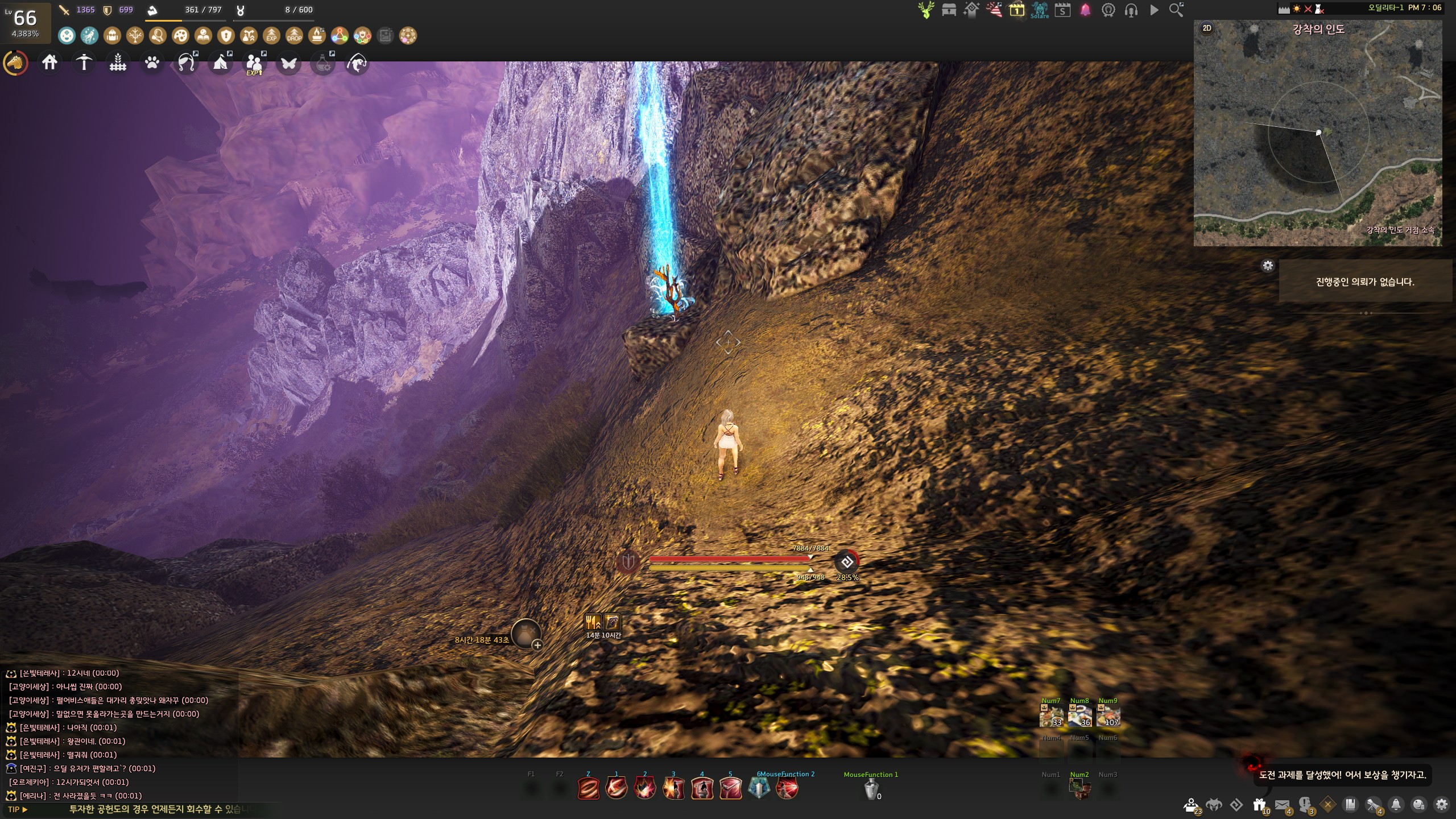Click the head exclamation icon with badge 3
The height and width of the screenshot is (819, 1456).
[1305, 805]
